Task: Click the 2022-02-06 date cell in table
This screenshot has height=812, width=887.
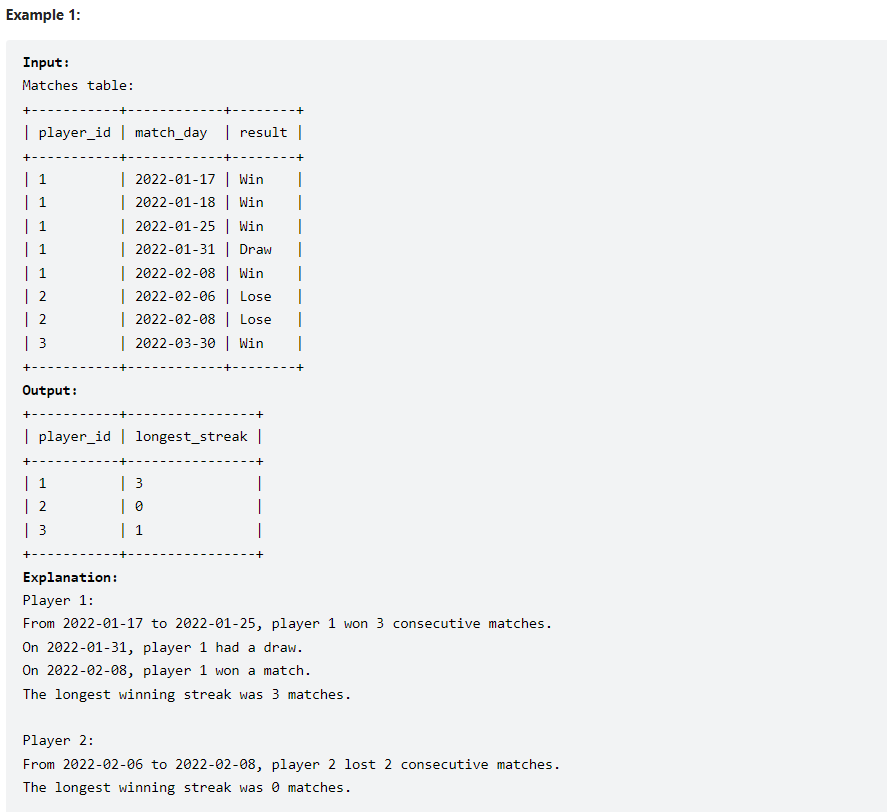Action: tap(175, 297)
